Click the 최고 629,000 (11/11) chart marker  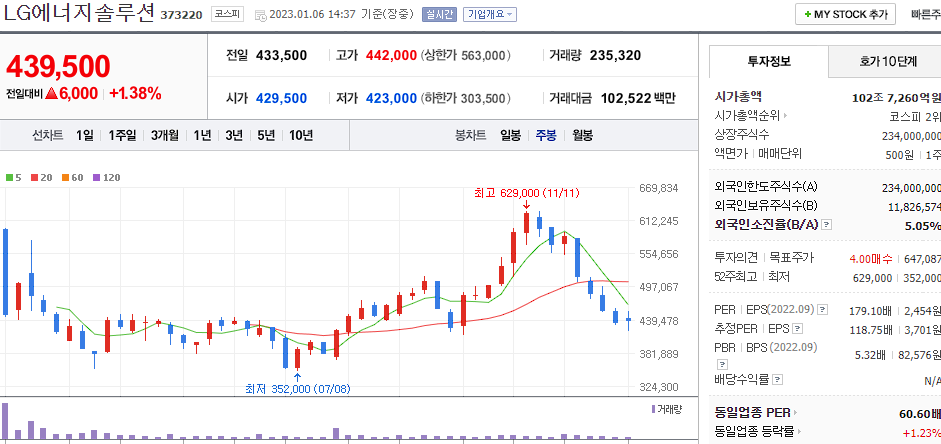[x=527, y=193]
